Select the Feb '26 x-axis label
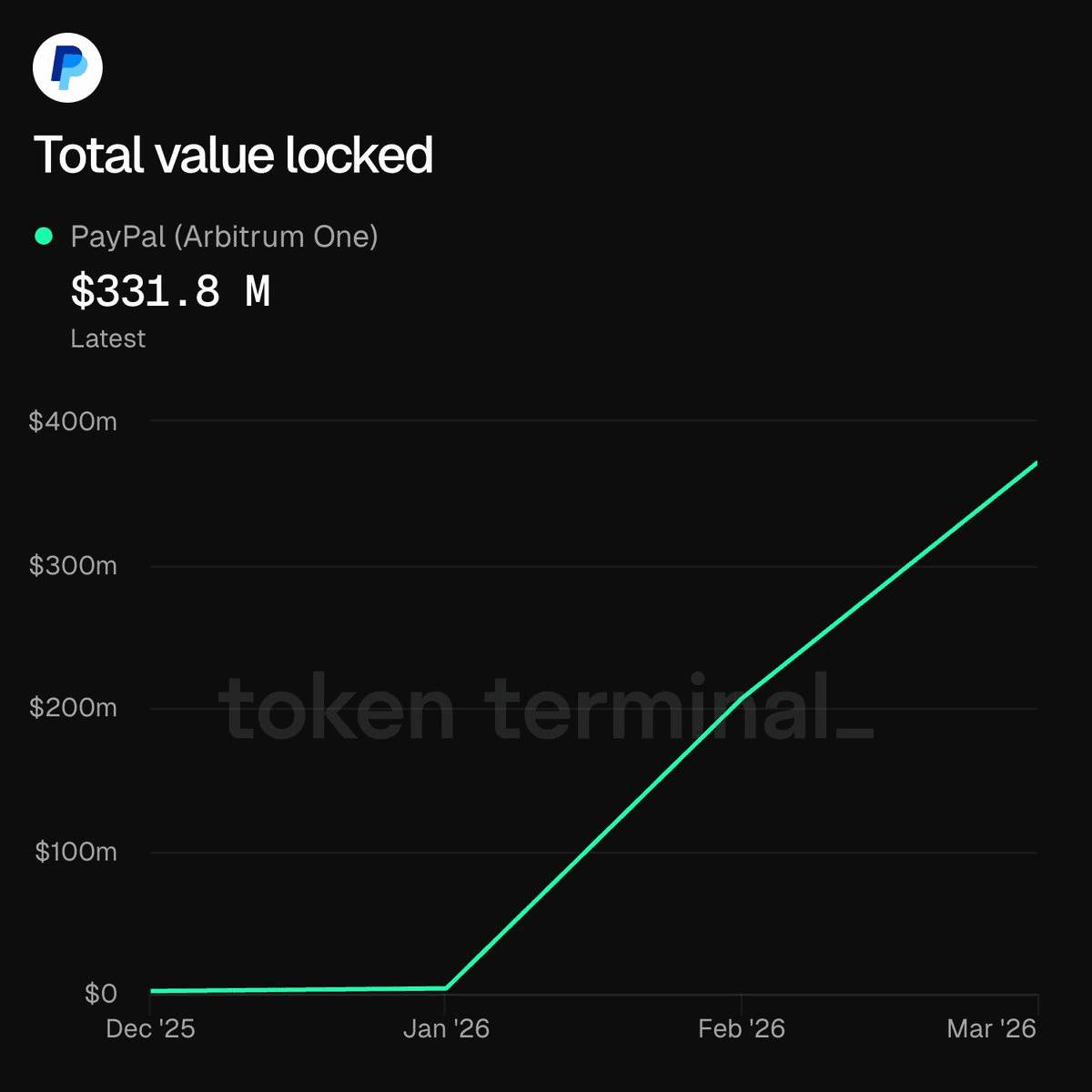This screenshot has height=1092, width=1092. [741, 1028]
